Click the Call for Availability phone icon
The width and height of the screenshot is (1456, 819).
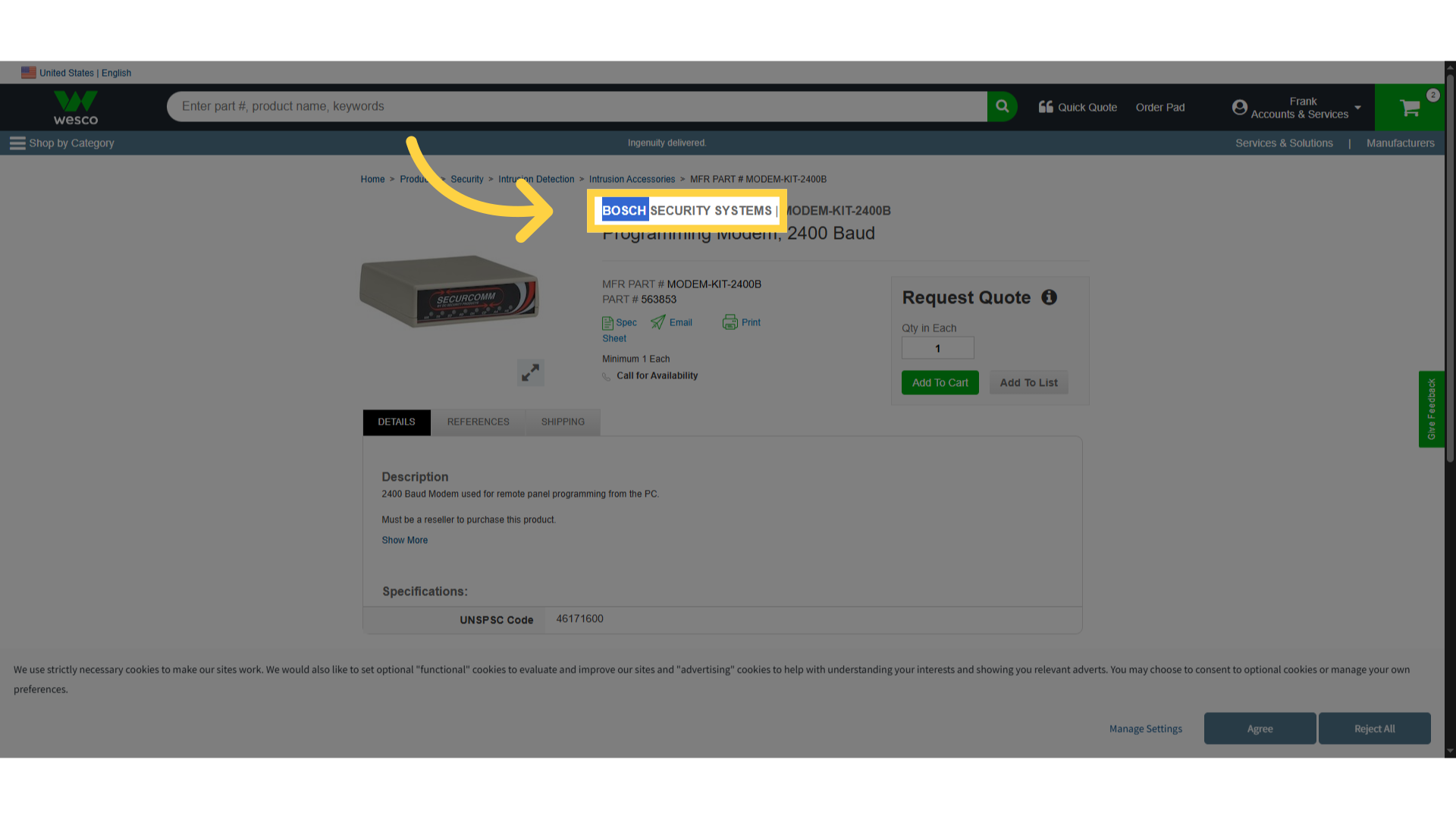(607, 376)
